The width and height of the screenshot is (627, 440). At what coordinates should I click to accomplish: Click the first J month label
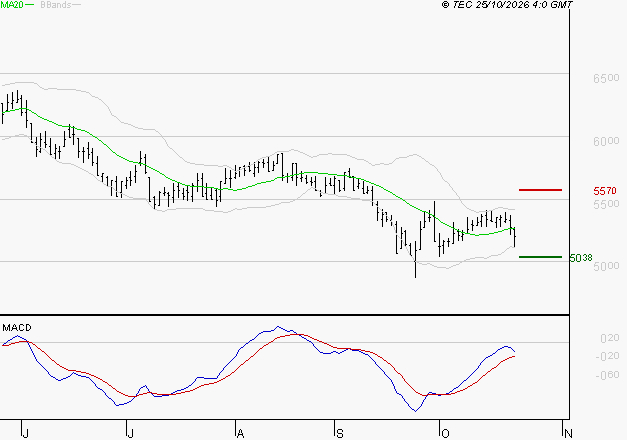(x=25, y=434)
